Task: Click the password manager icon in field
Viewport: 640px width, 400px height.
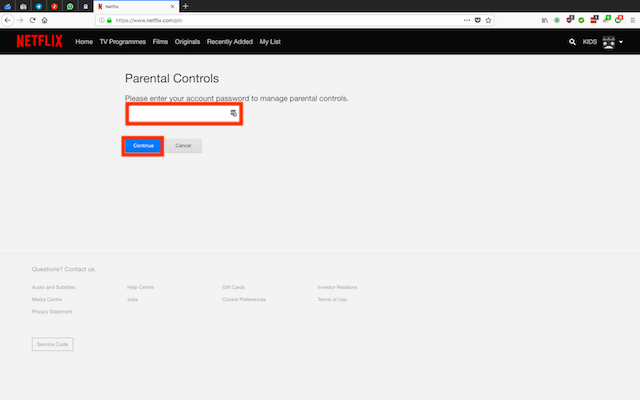Action: [233, 113]
